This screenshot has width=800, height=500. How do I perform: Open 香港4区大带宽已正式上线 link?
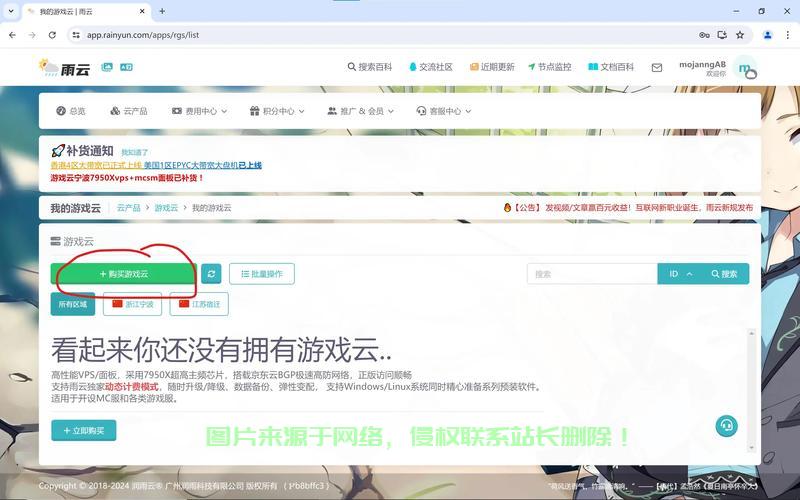tap(96, 165)
